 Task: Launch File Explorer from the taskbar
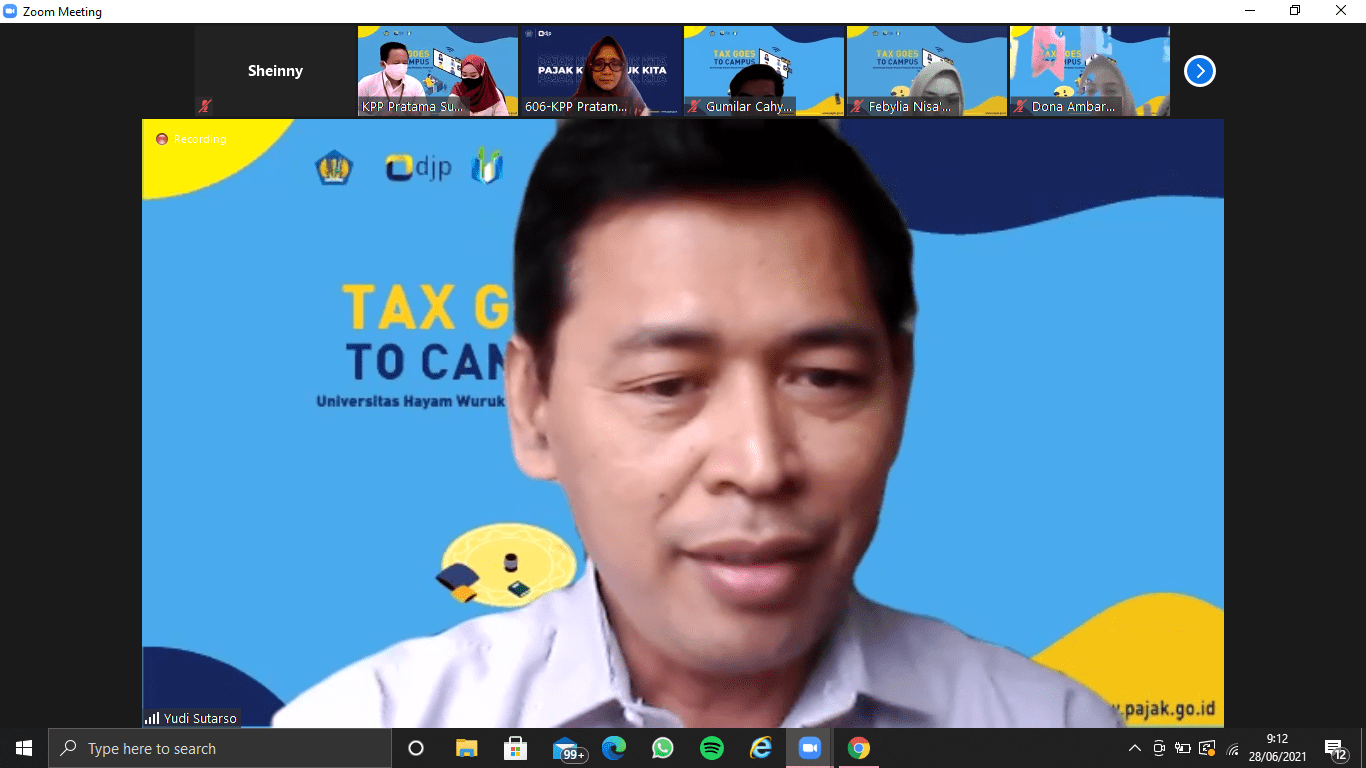pyautogui.click(x=466, y=748)
